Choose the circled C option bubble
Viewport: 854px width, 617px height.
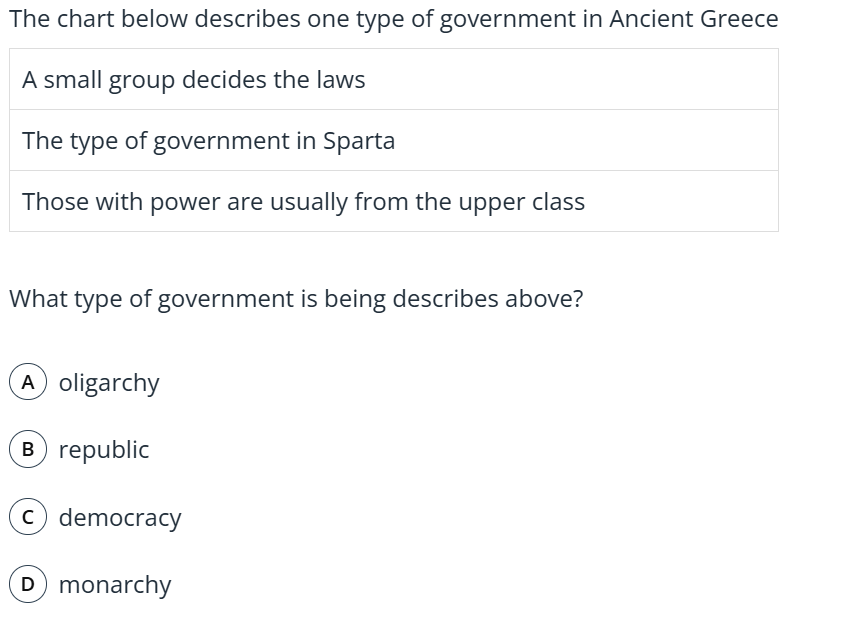pyautogui.click(x=28, y=517)
